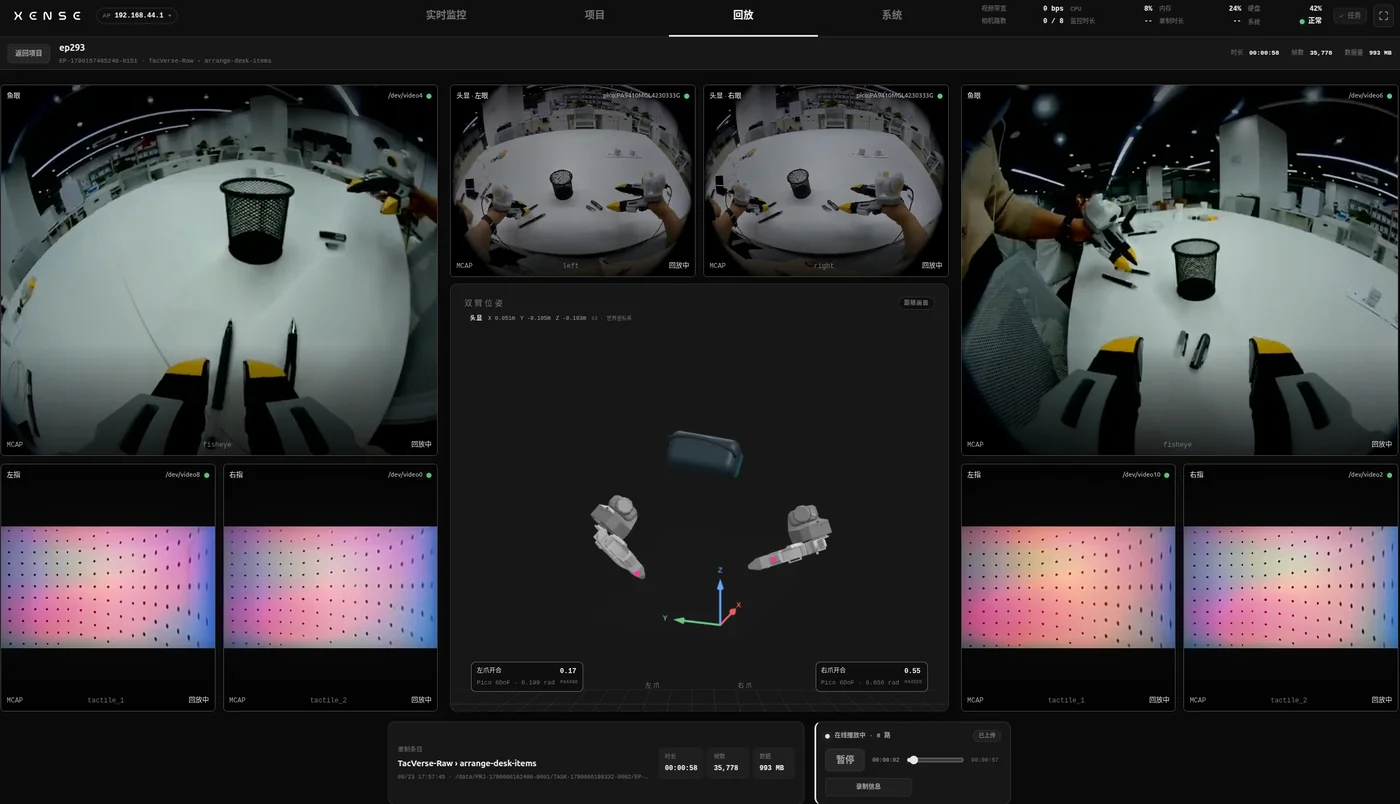Click the 头显 · 左眼 camera view

coord(571,180)
